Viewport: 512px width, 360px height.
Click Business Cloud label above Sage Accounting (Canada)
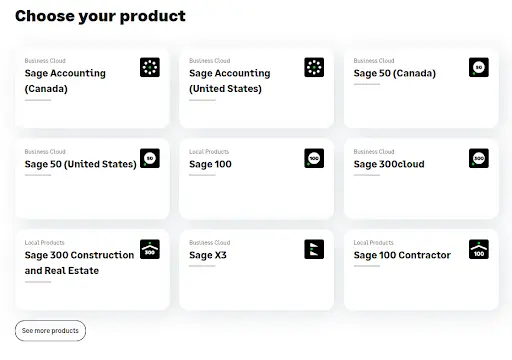45,61
